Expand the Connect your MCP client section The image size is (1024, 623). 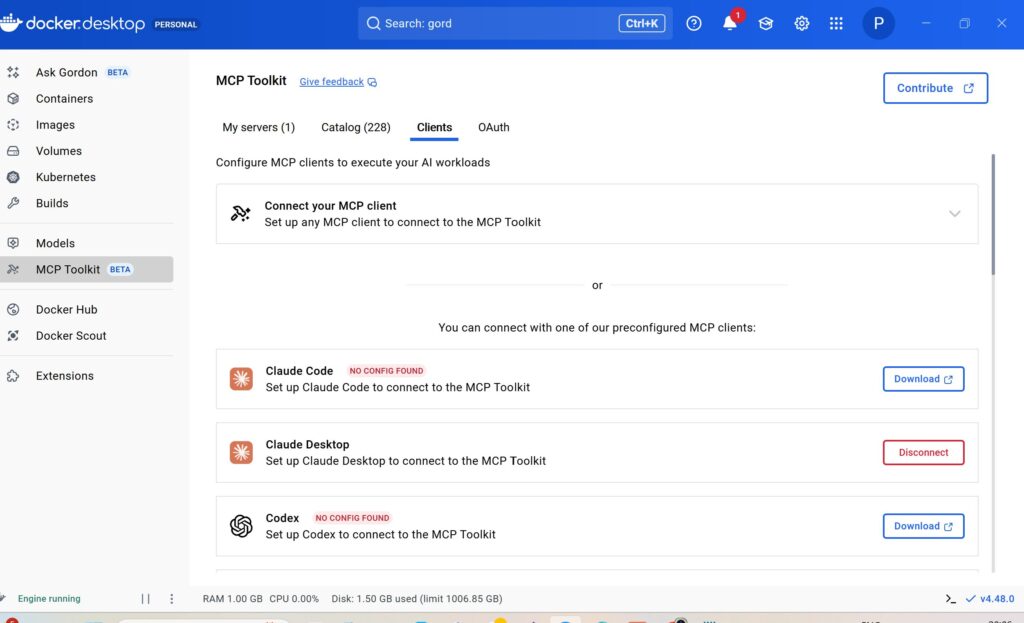point(954,214)
